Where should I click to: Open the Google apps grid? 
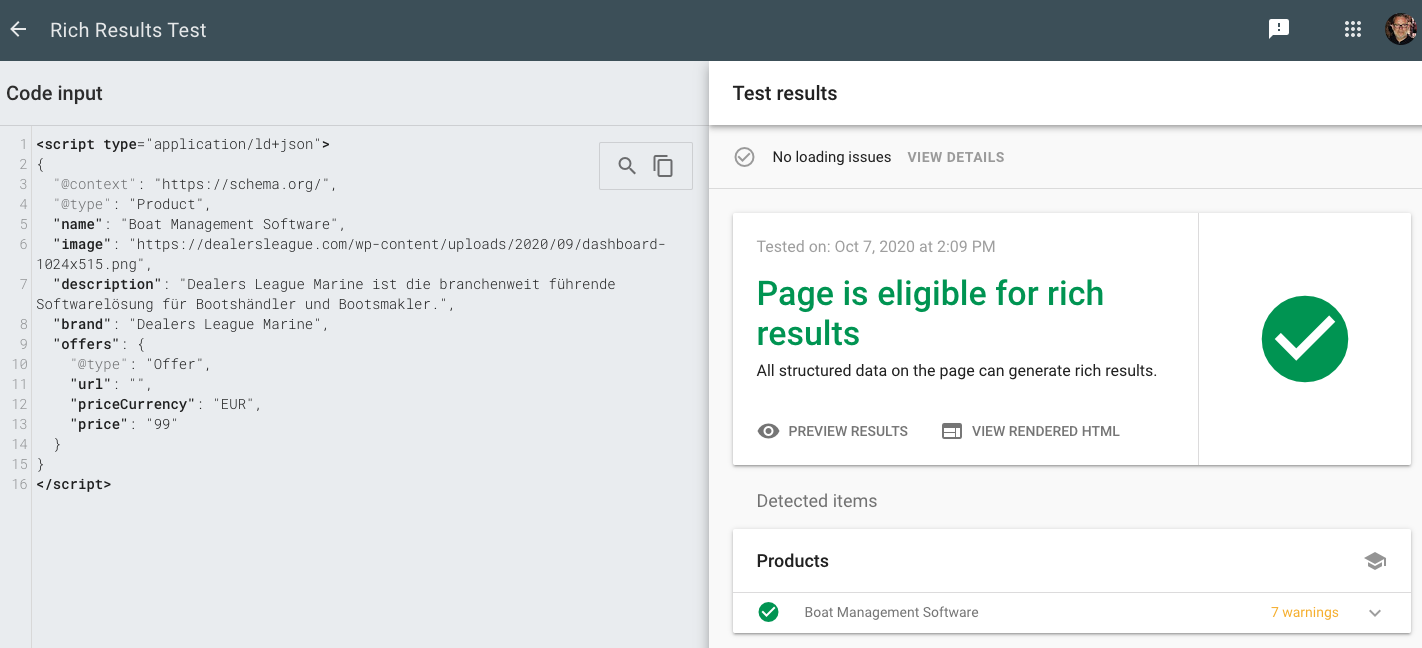pyautogui.click(x=1353, y=29)
